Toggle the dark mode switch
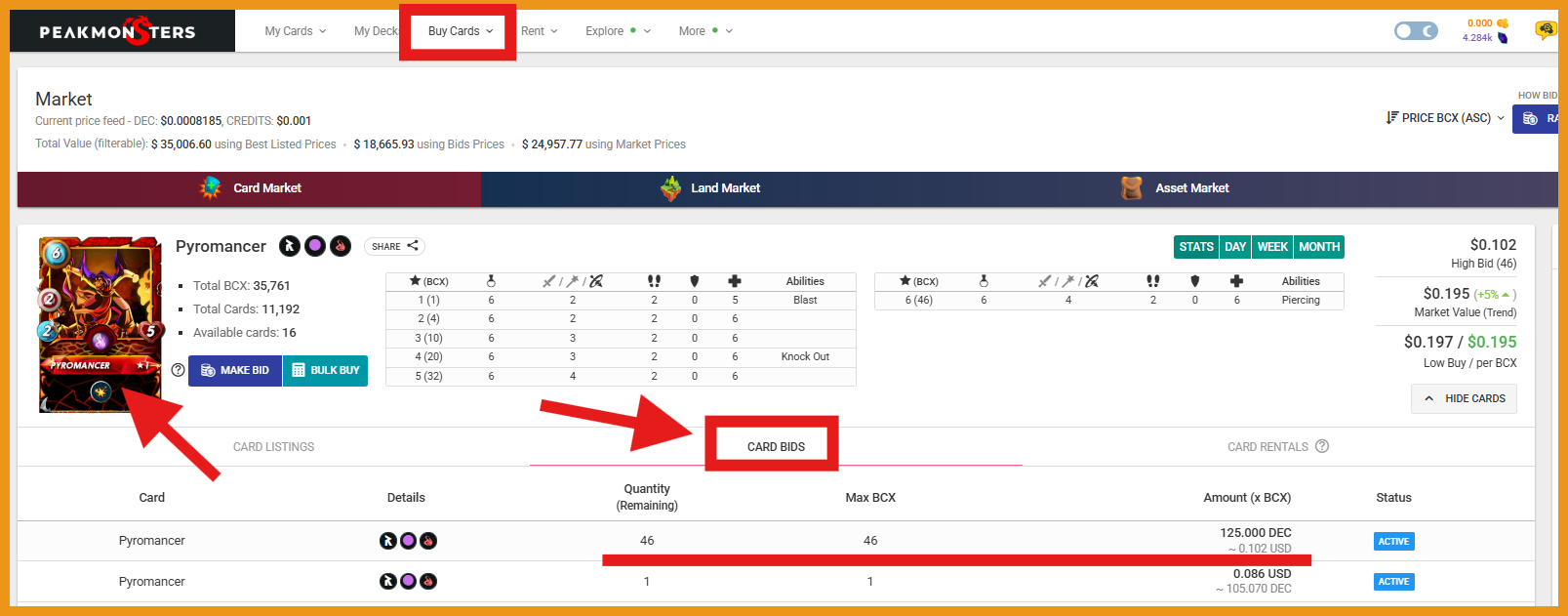Viewport: 1568px width, 616px height. 1416,31
